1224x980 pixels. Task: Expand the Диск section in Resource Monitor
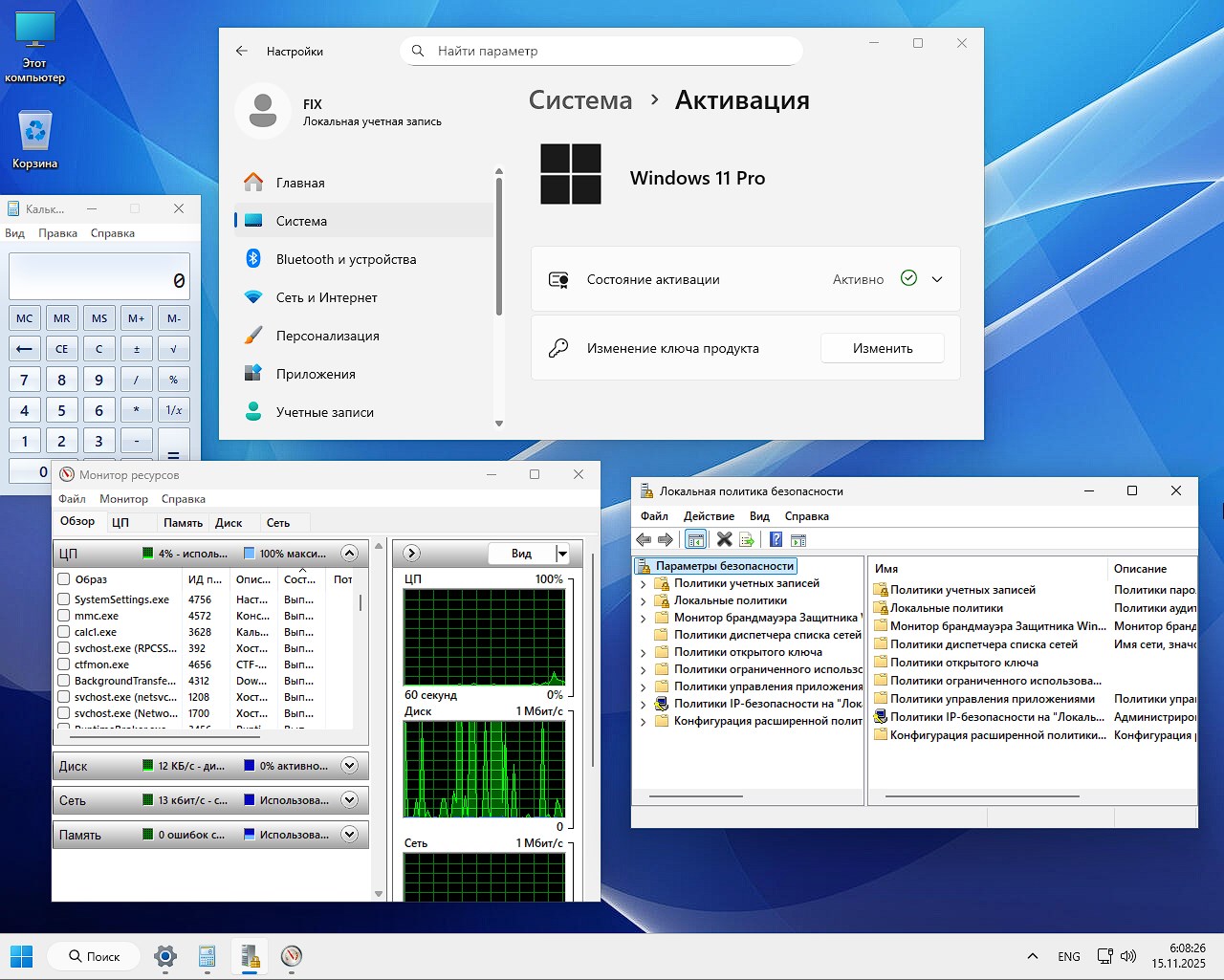[x=350, y=766]
